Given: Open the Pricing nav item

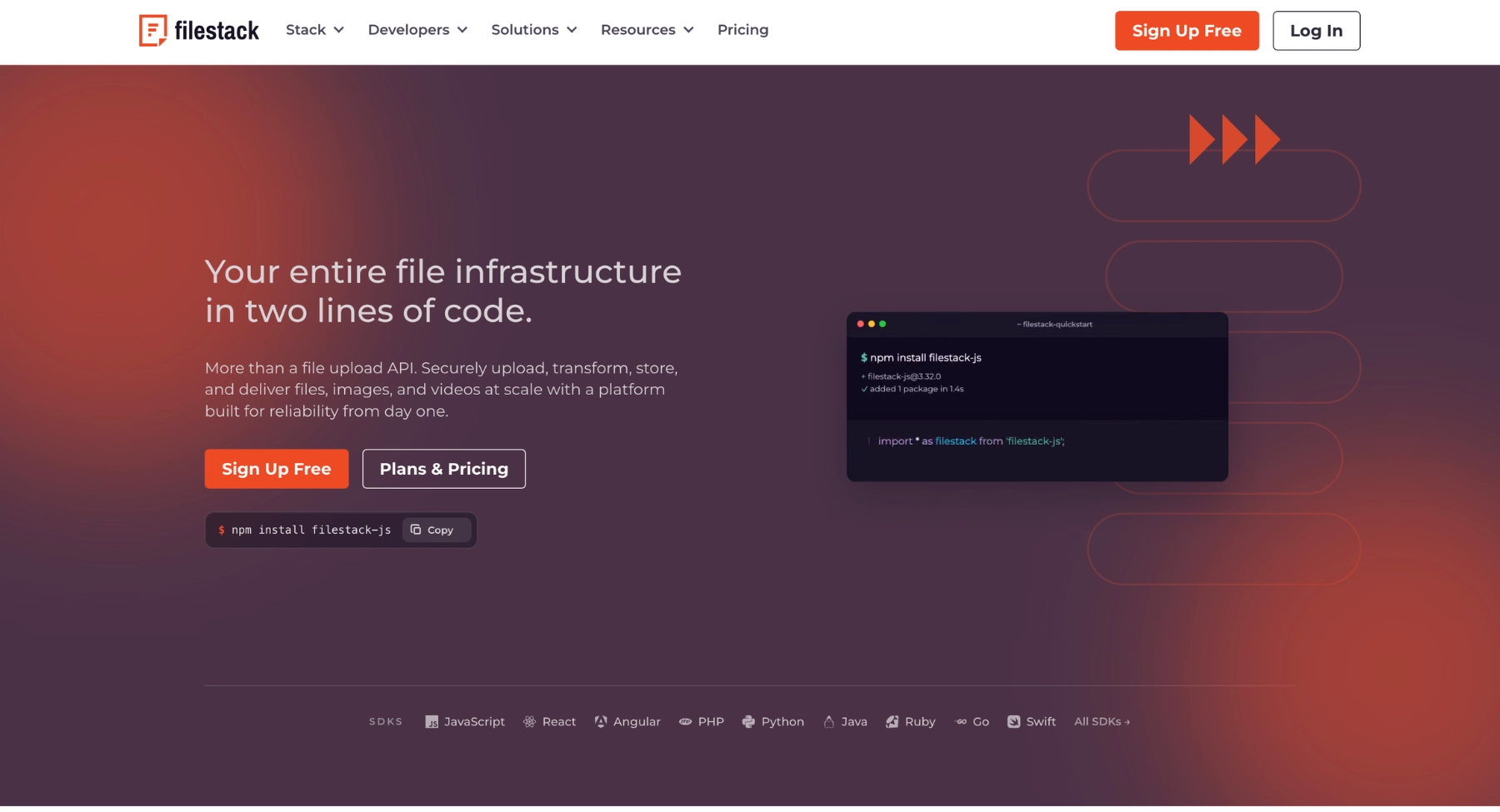Looking at the screenshot, I should [742, 30].
